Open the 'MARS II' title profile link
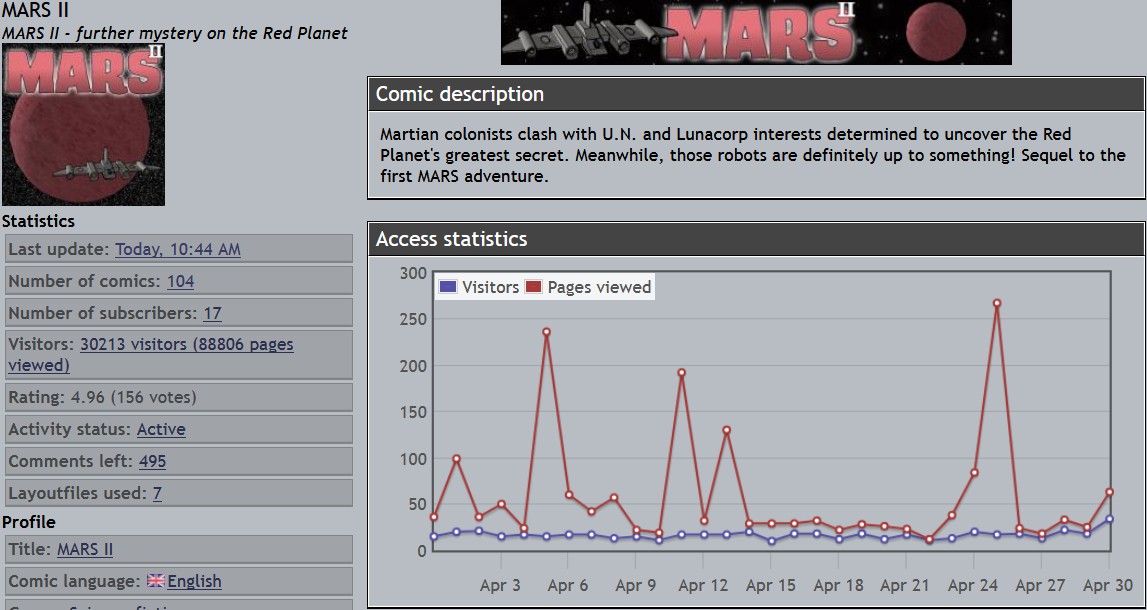Viewport: 1147px width, 610px height. [85, 549]
